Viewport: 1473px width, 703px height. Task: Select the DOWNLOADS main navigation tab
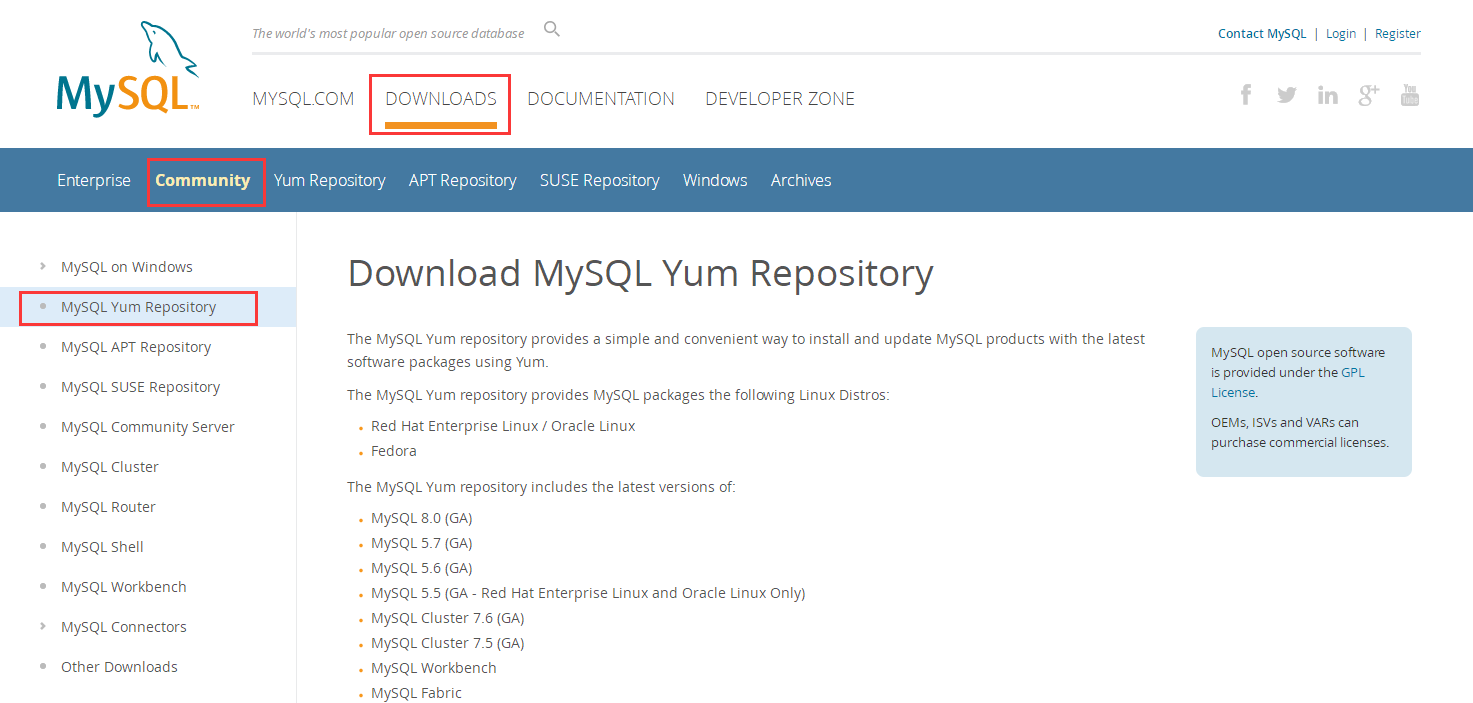click(x=440, y=99)
